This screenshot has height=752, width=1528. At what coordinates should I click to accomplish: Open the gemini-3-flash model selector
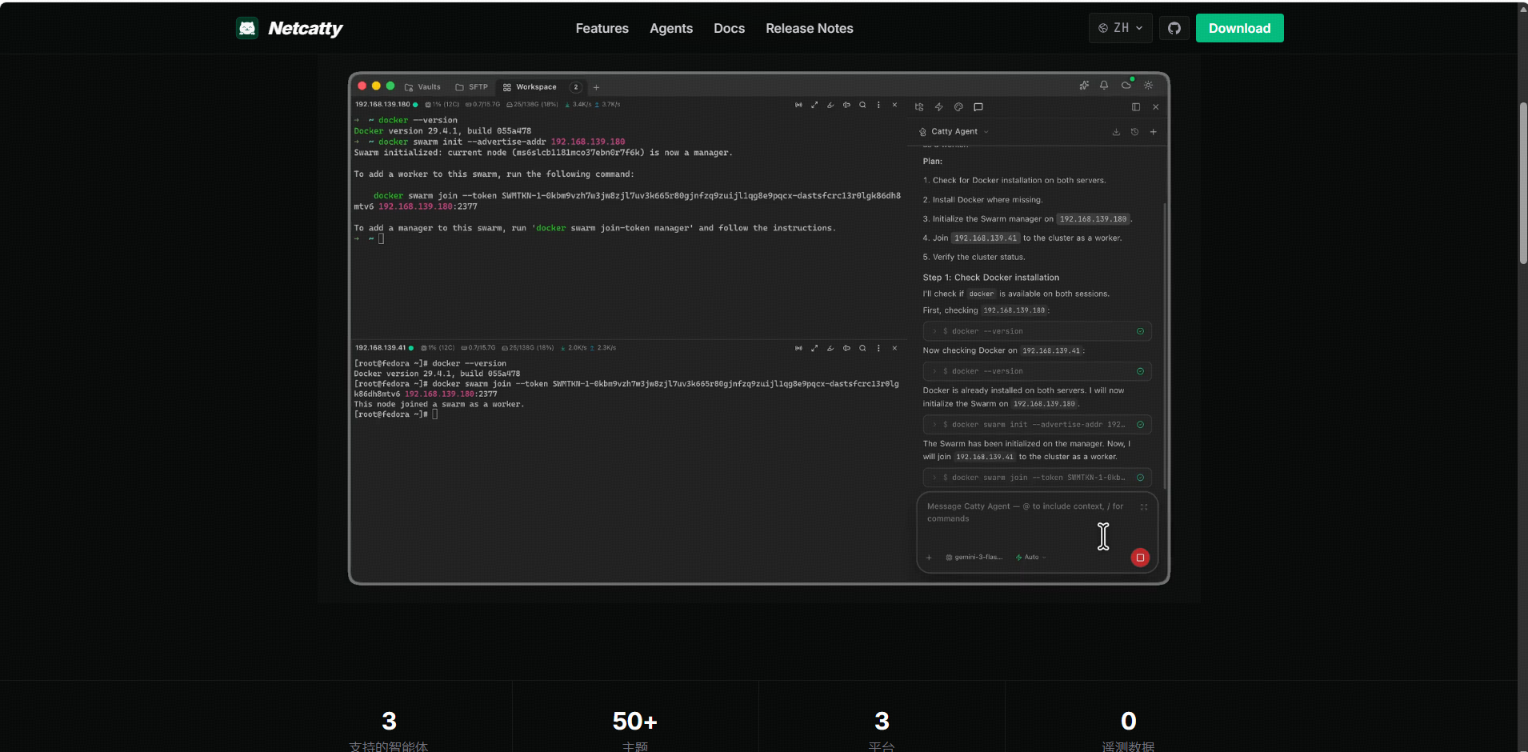(x=973, y=557)
